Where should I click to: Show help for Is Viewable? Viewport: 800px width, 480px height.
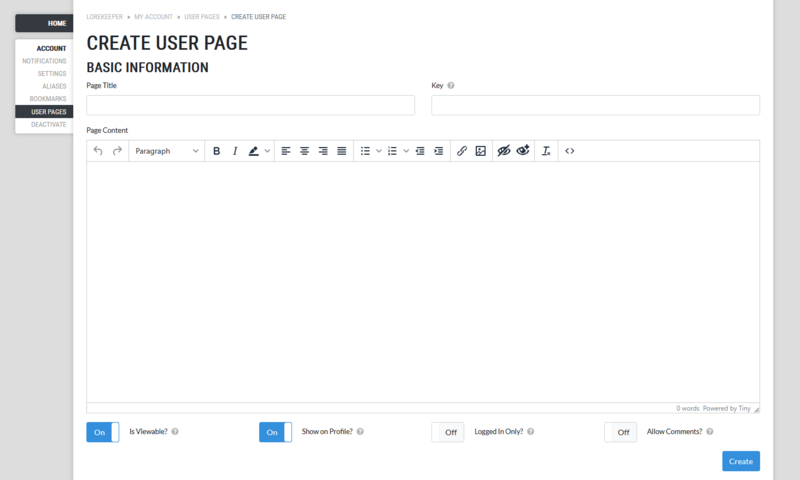(x=175, y=432)
